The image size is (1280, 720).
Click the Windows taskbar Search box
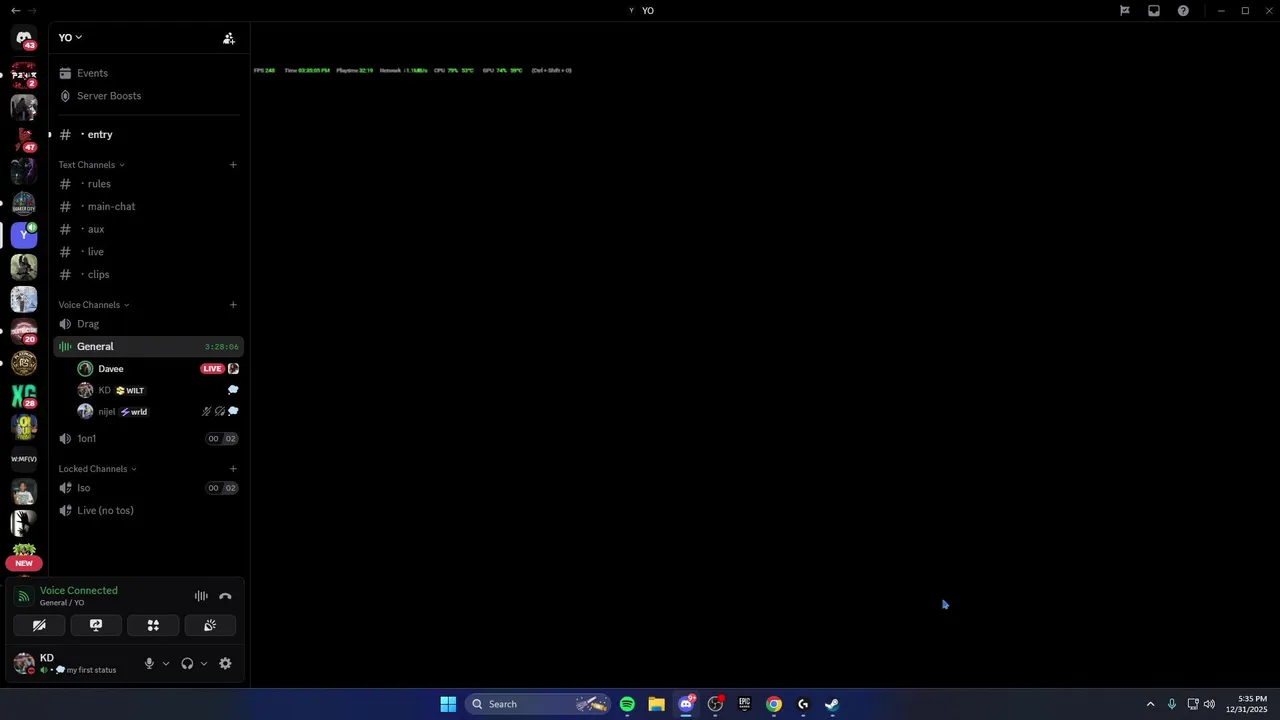tap(540, 704)
